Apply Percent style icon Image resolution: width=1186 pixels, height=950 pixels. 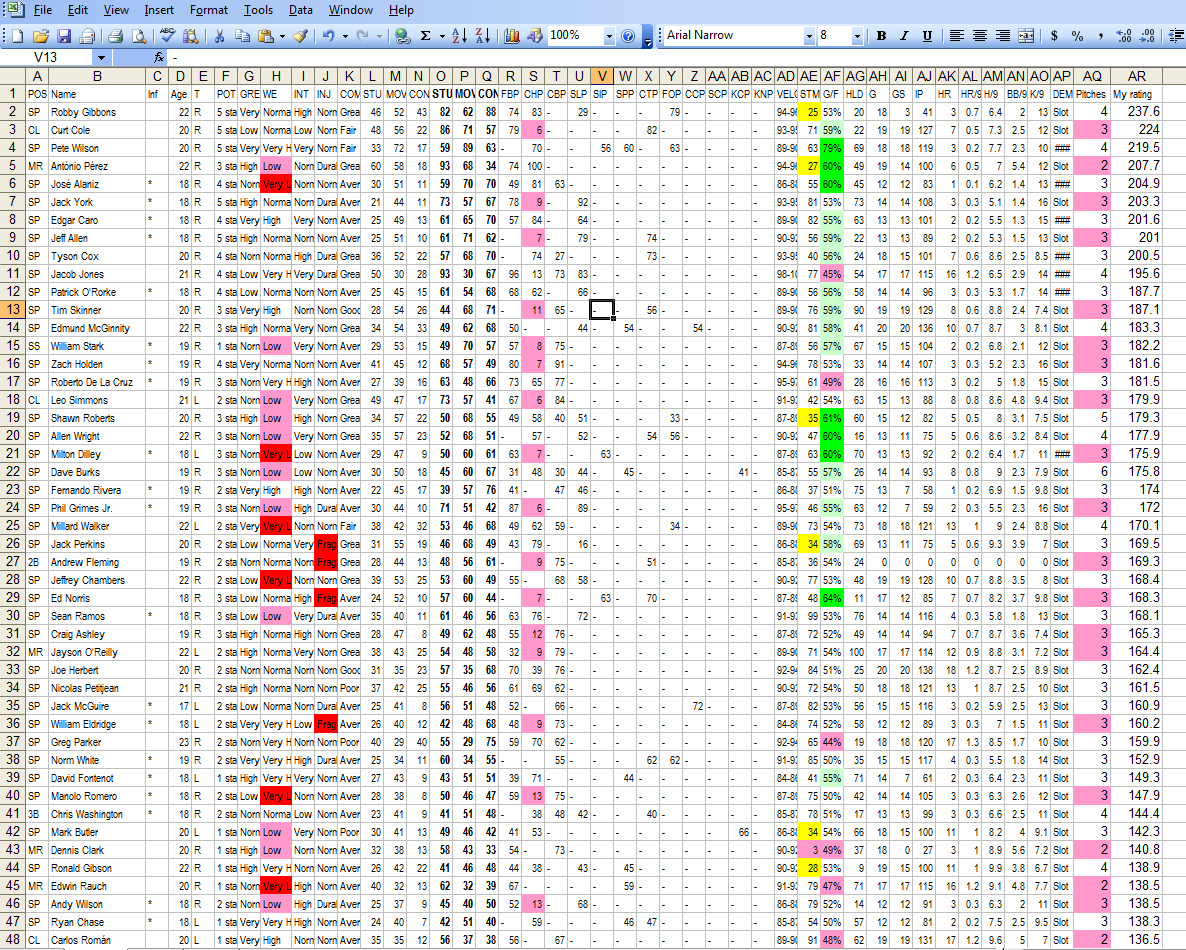coord(1077,36)
